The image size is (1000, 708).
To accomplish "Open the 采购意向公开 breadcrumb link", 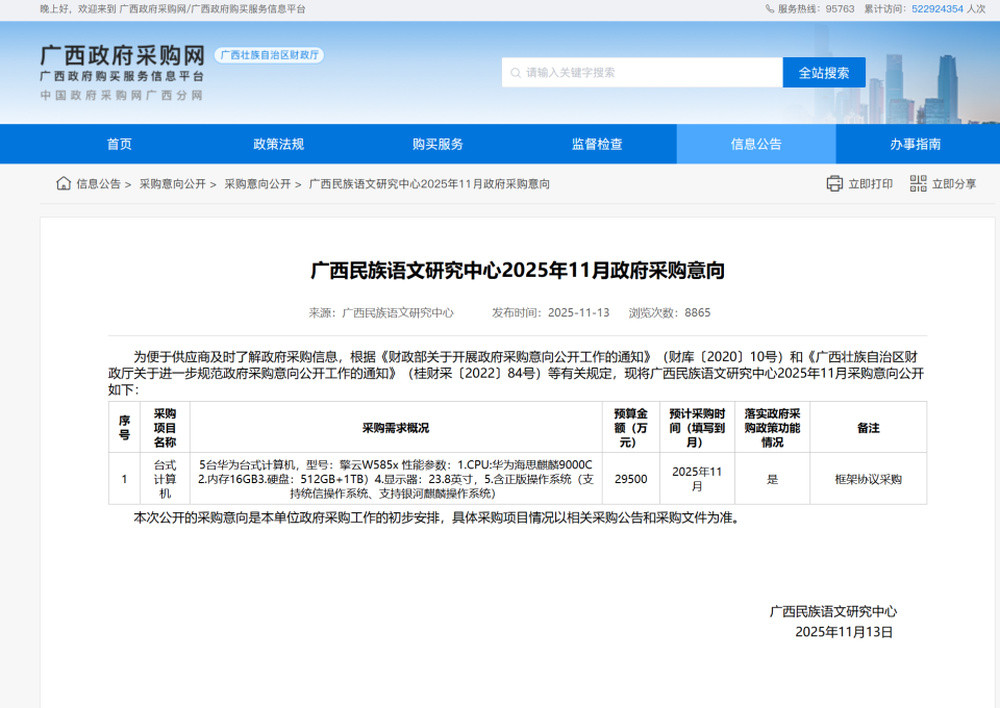I will (x=174, y=183).
